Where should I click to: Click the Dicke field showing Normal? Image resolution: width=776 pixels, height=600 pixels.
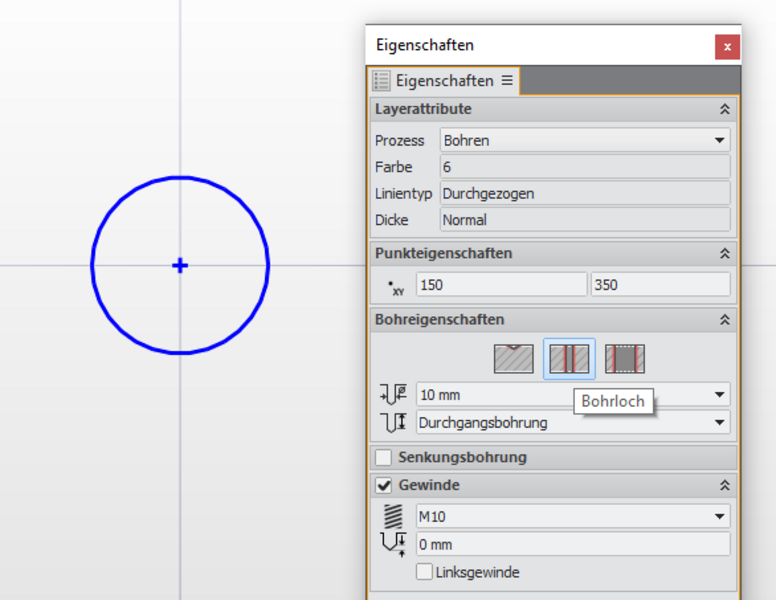[x=585, y=220]
